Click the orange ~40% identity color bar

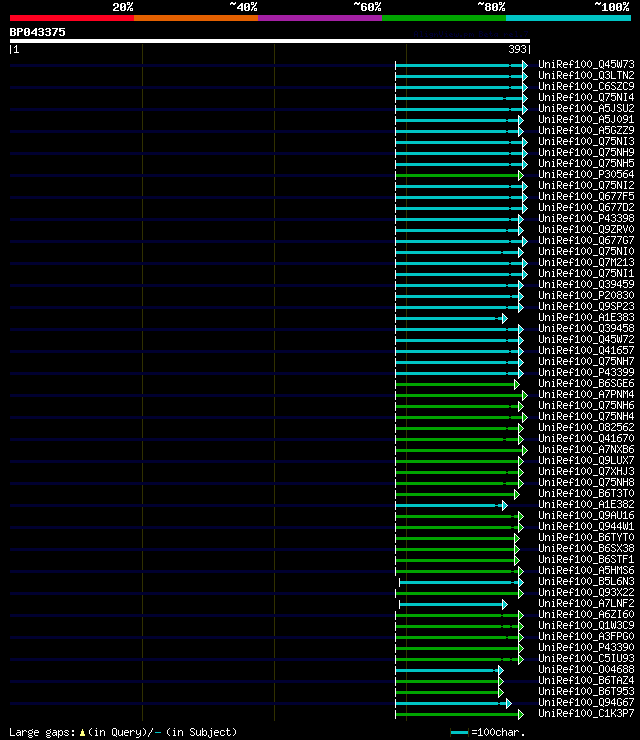click(x=196, y=18)
